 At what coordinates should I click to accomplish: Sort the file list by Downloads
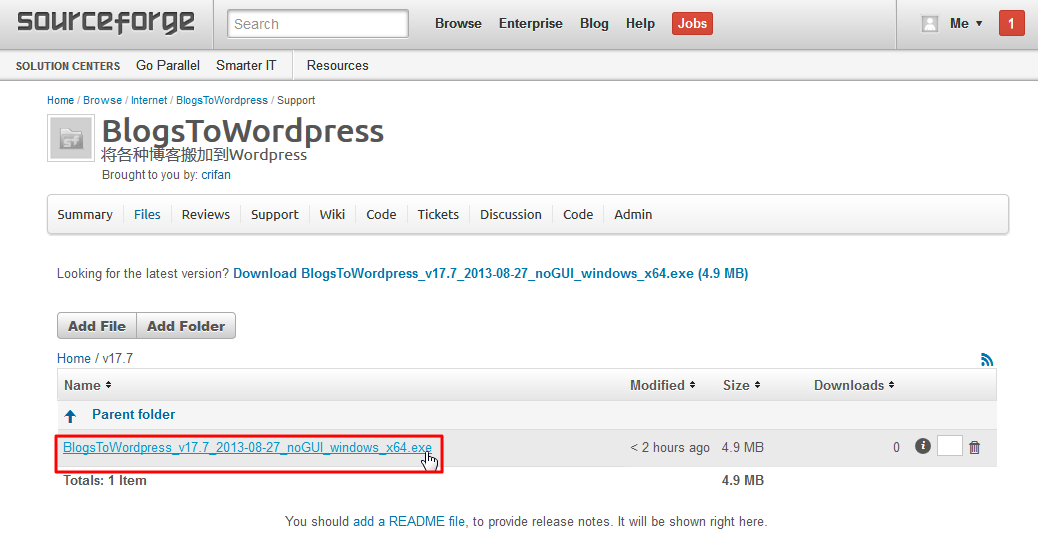click(x=854, y=385)
